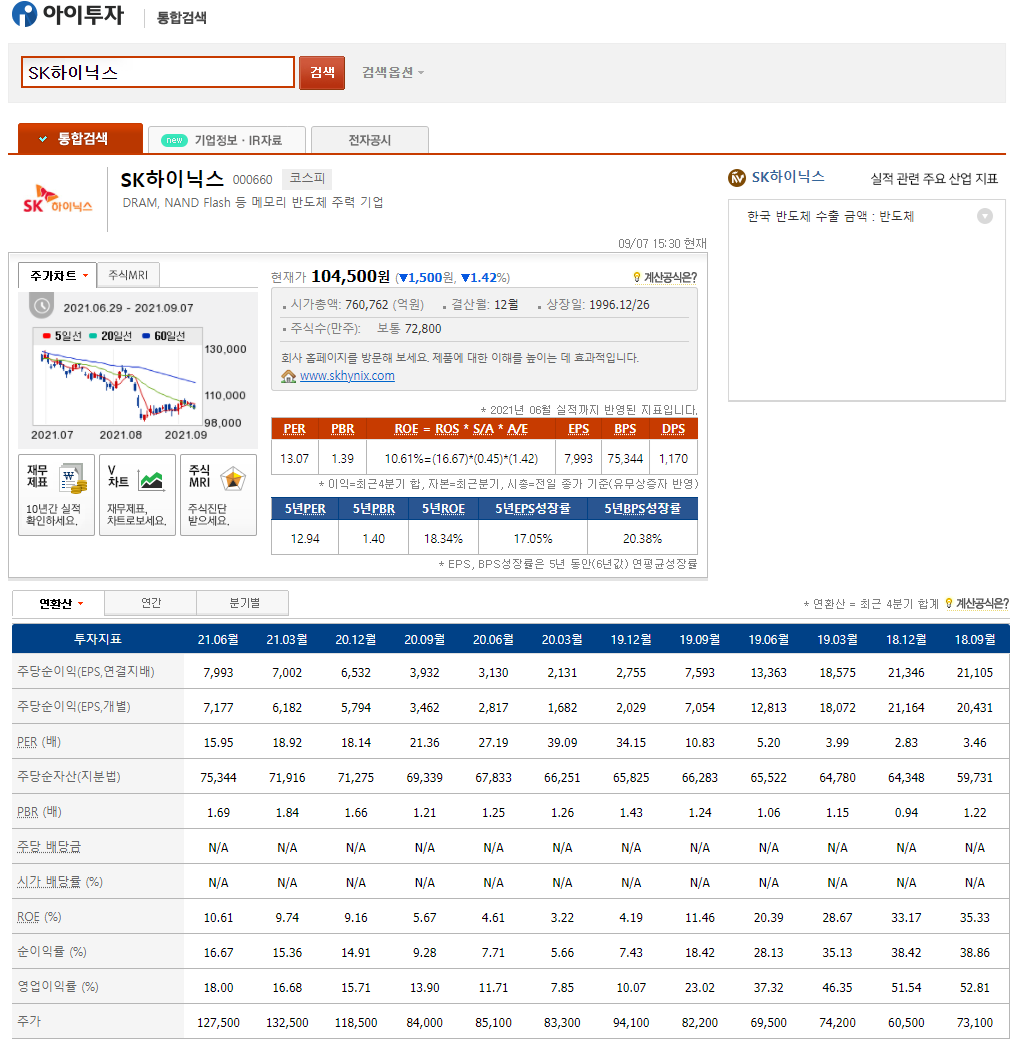Click the current price 104,500원
This screenshot has width=1021, height=1046.
click(x=350, y=276)
